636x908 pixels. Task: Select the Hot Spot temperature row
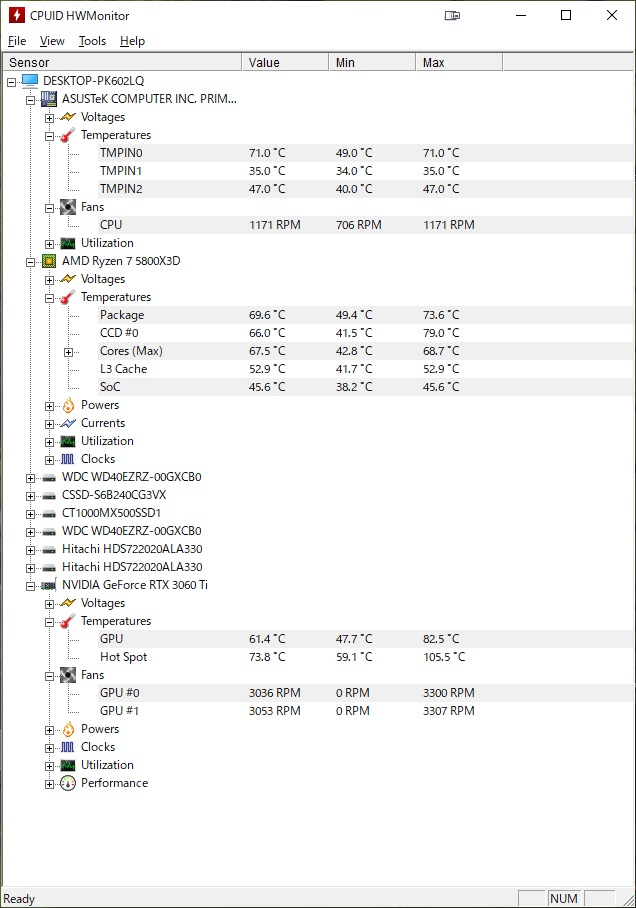coord(365,657)
